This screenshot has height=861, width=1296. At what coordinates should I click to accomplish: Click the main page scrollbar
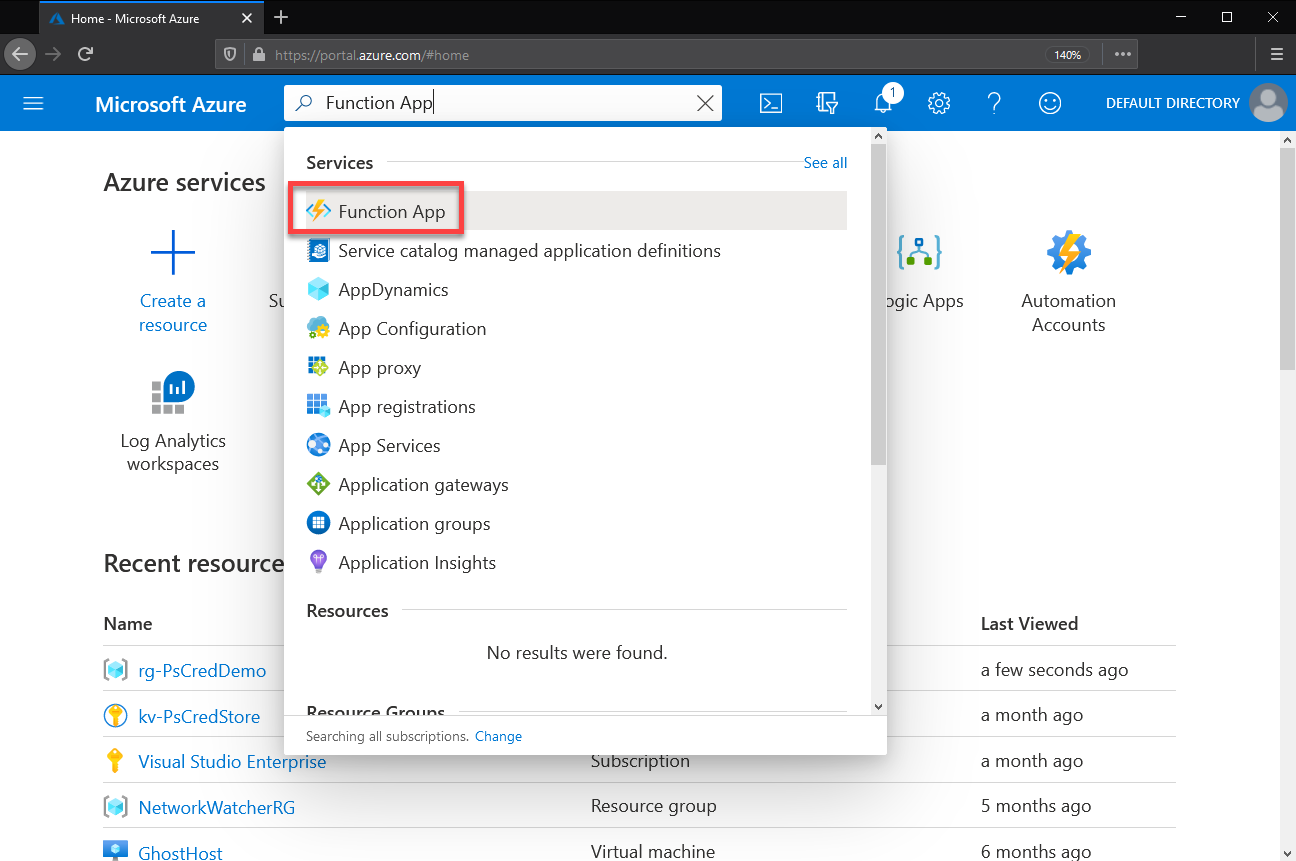click(x=1287, y=259)
